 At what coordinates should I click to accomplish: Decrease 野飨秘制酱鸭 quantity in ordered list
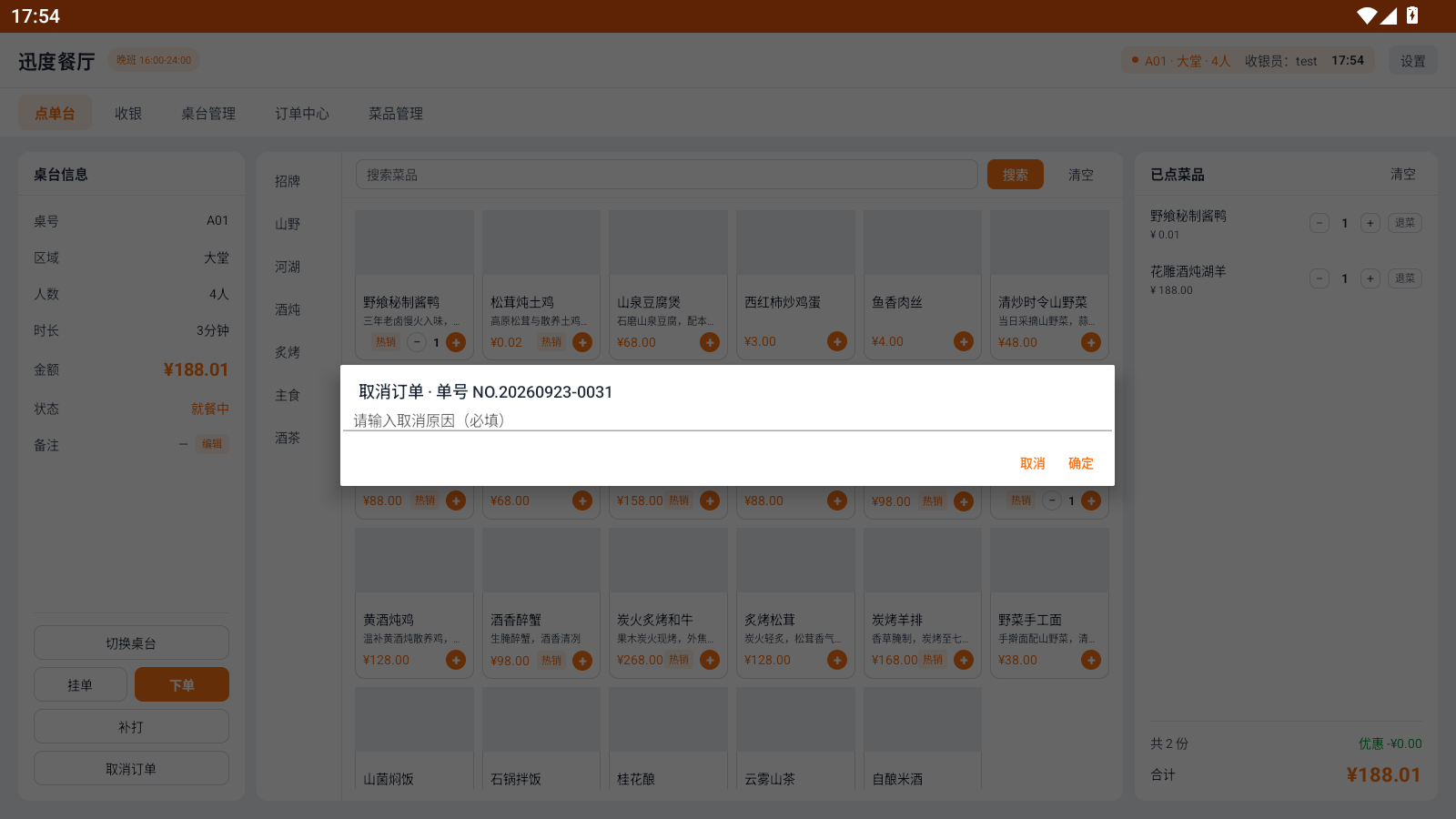tap(1319, 223)
